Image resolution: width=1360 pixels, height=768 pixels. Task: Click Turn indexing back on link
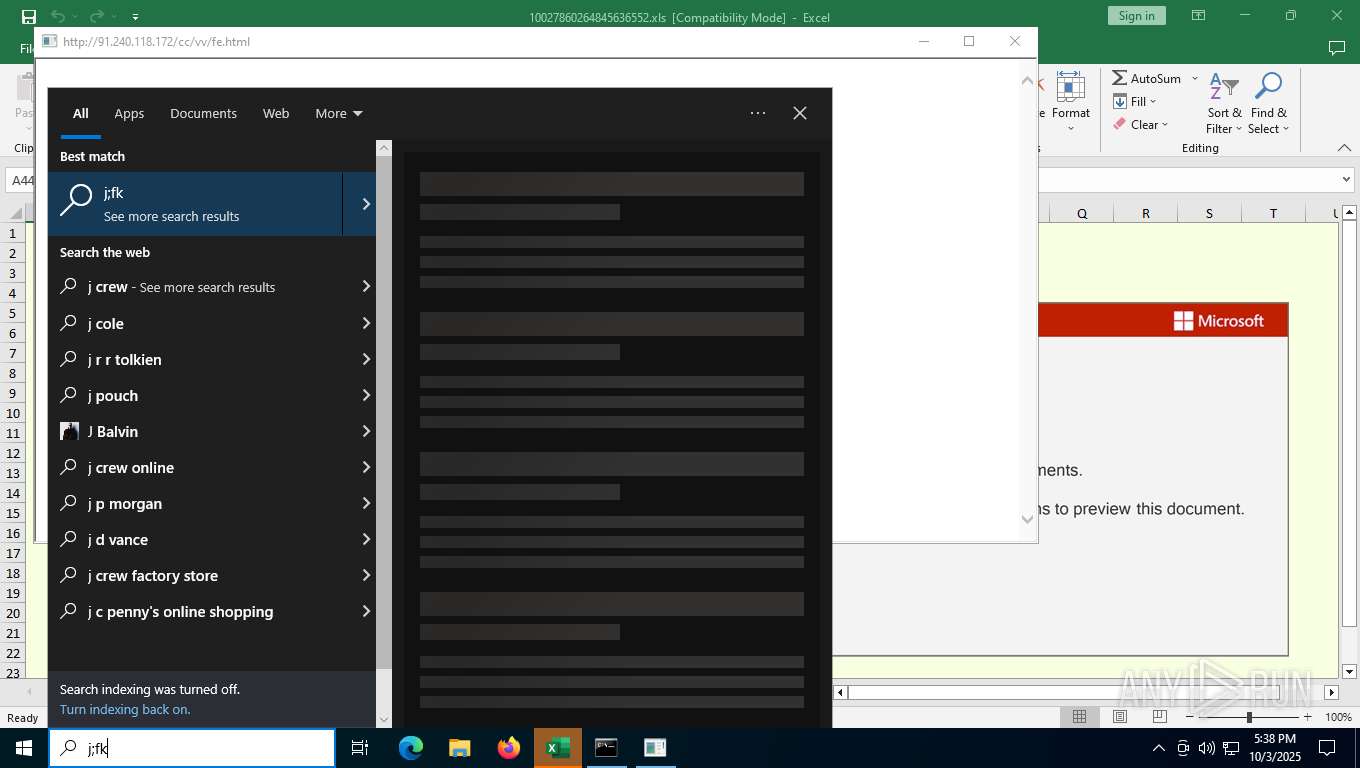coord(125,709)
